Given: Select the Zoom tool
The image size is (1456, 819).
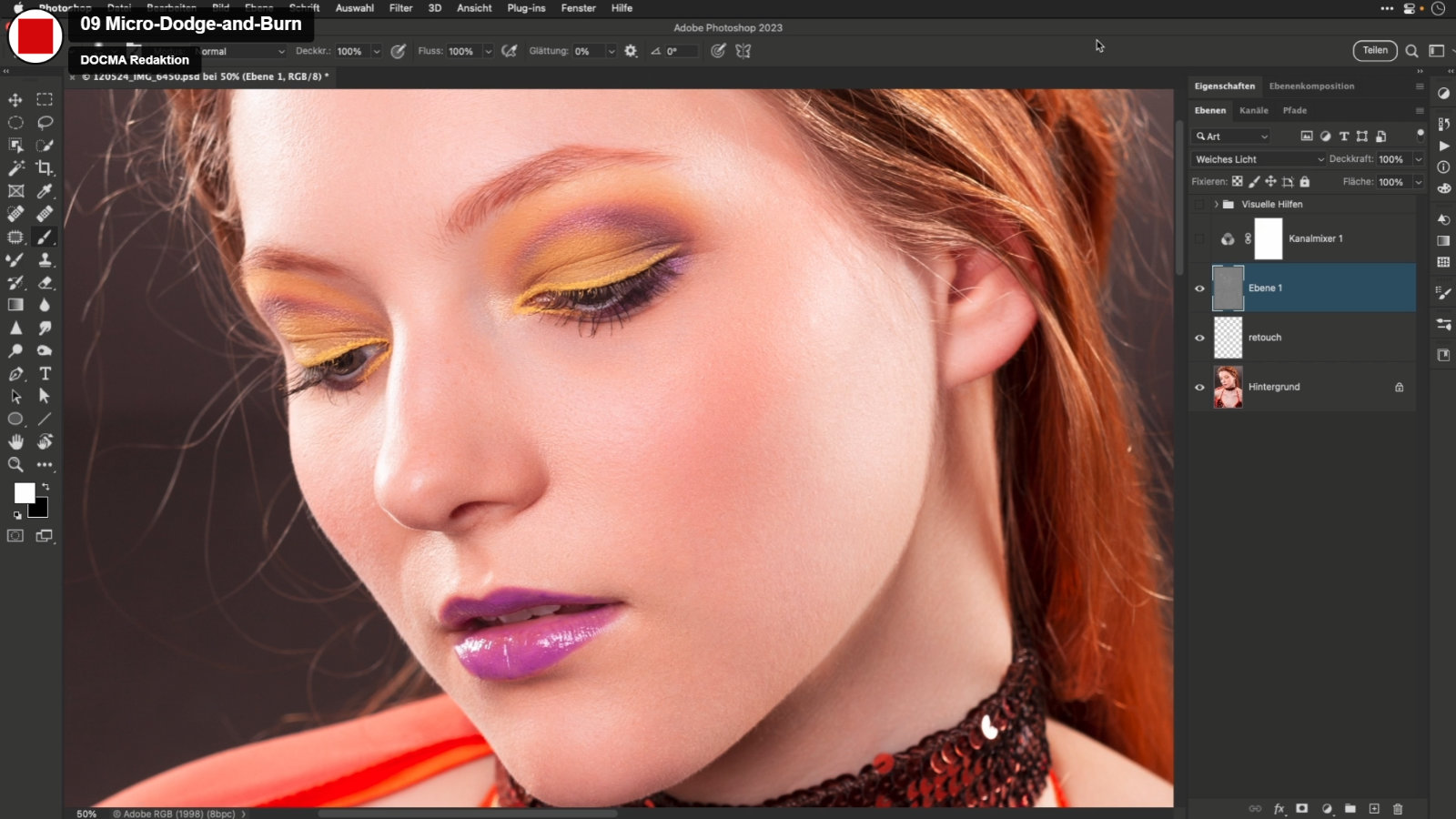Looking at the screenshot, I should coord(15,465).
